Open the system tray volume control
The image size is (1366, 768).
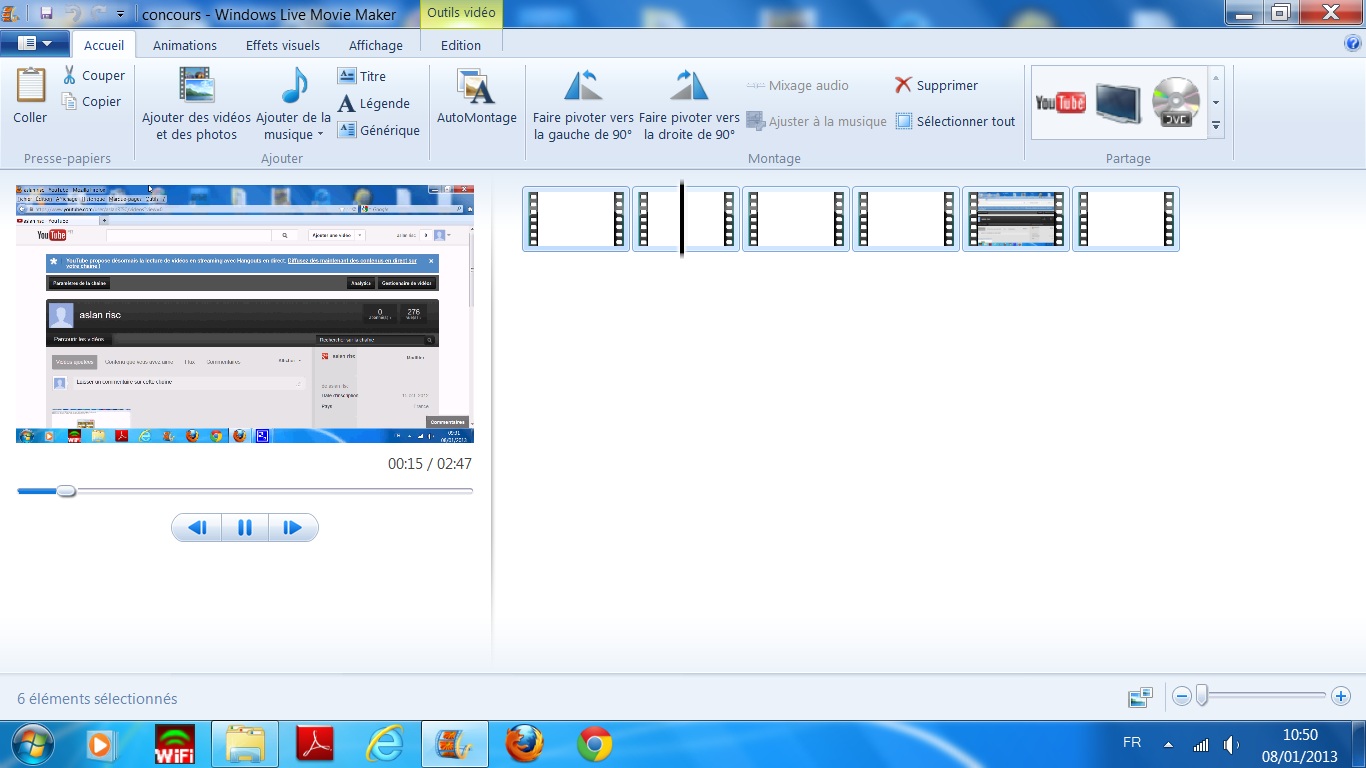click(x=1231, y=745)
